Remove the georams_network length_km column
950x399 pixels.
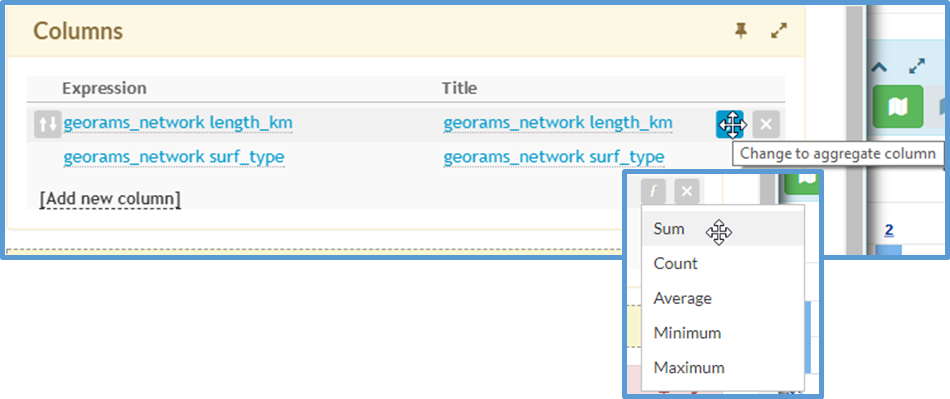766,124
